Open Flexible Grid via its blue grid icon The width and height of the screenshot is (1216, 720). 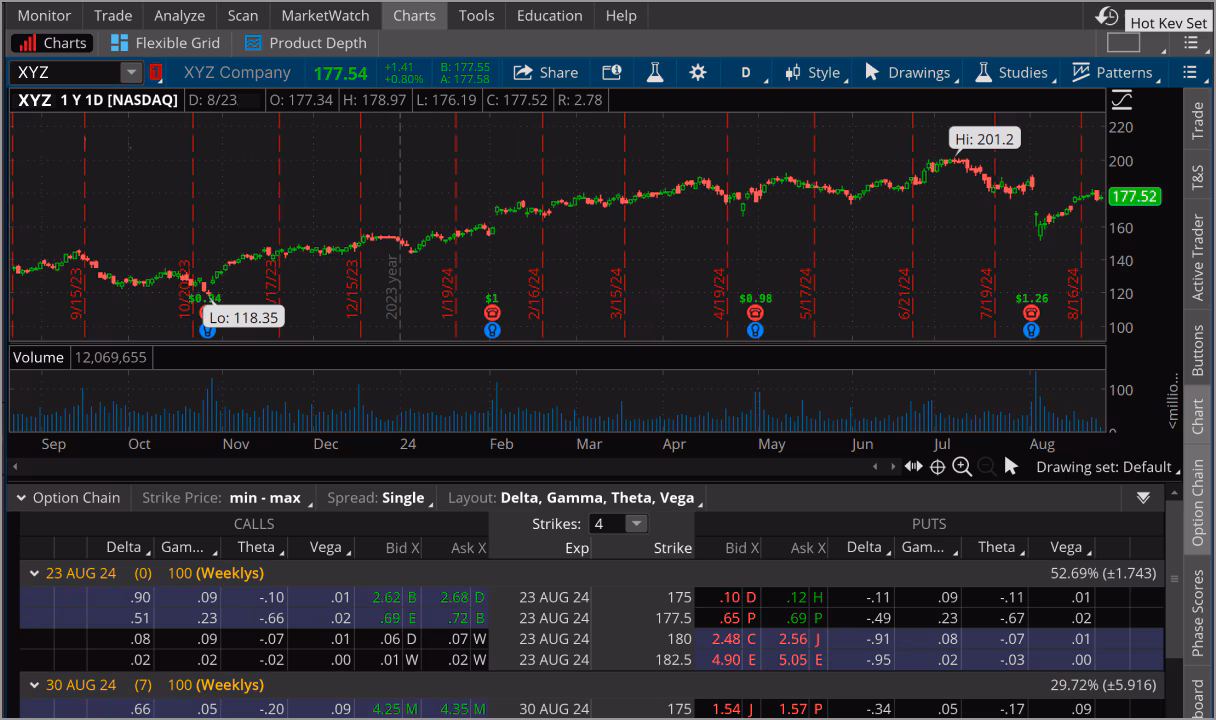pos(117,42)
